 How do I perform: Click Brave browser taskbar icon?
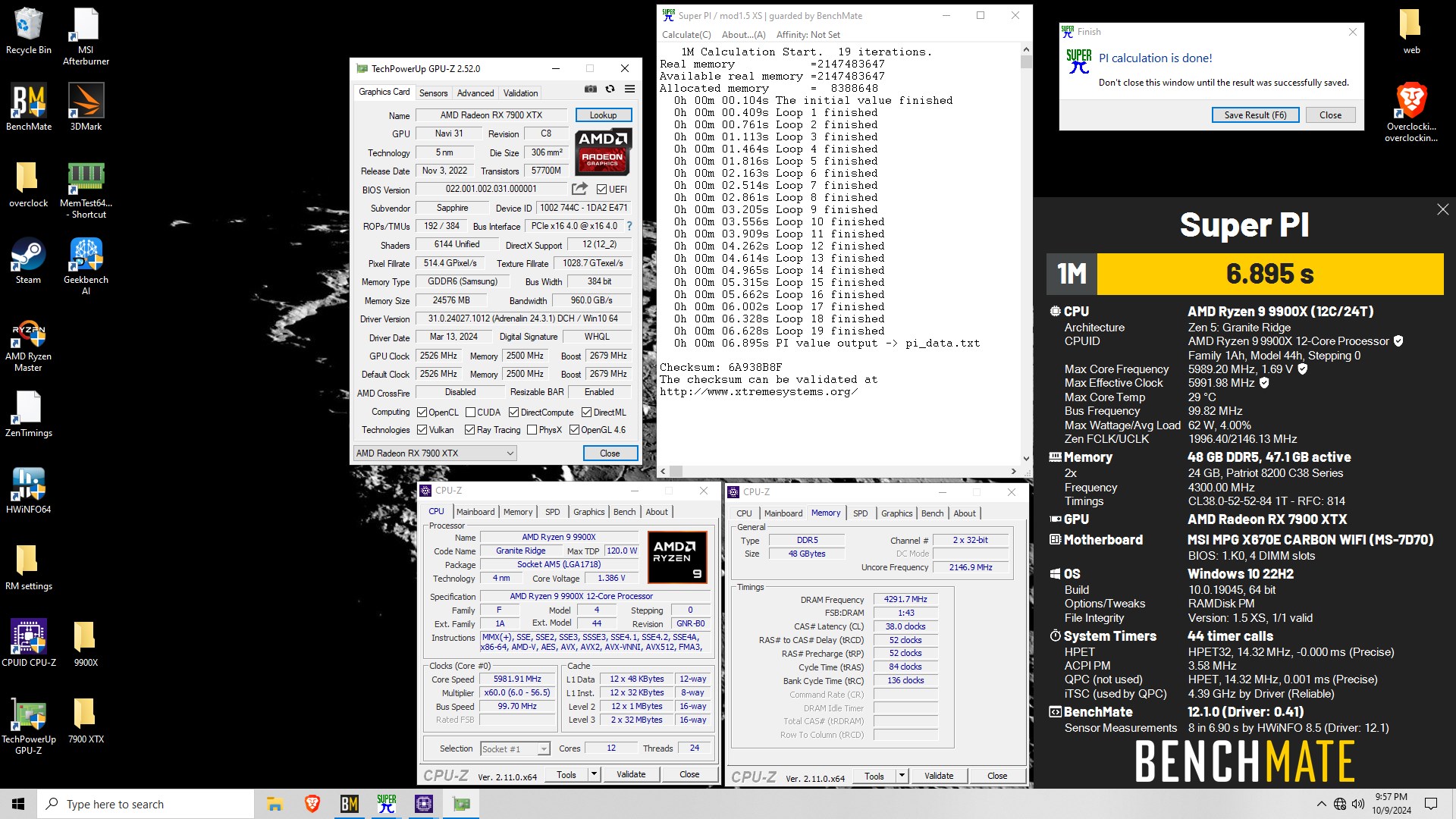tap(312, 804)
